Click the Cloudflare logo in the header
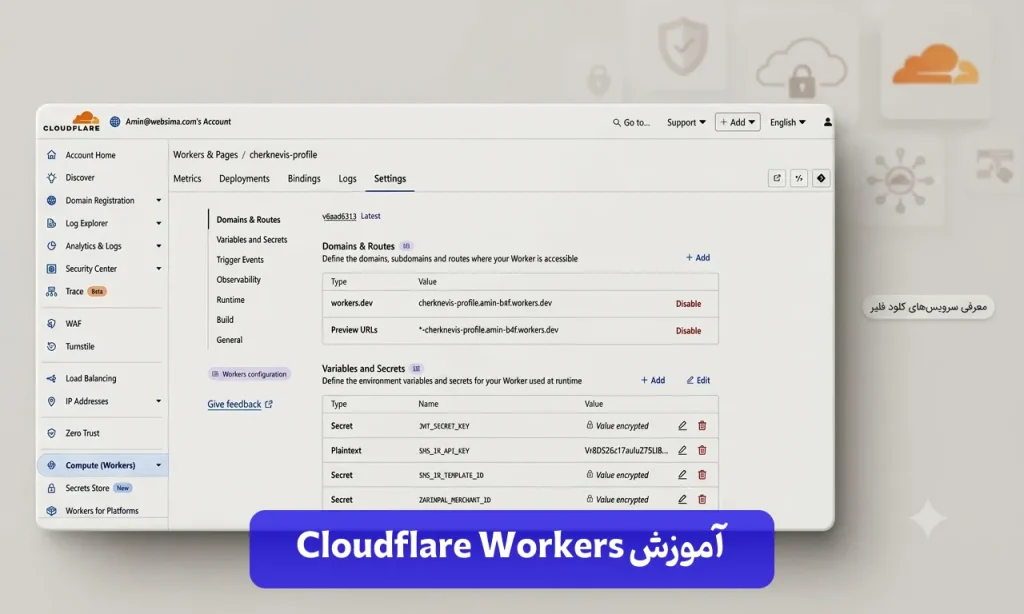The width and height of the screenshot is (1024, 614). [72, 121]
